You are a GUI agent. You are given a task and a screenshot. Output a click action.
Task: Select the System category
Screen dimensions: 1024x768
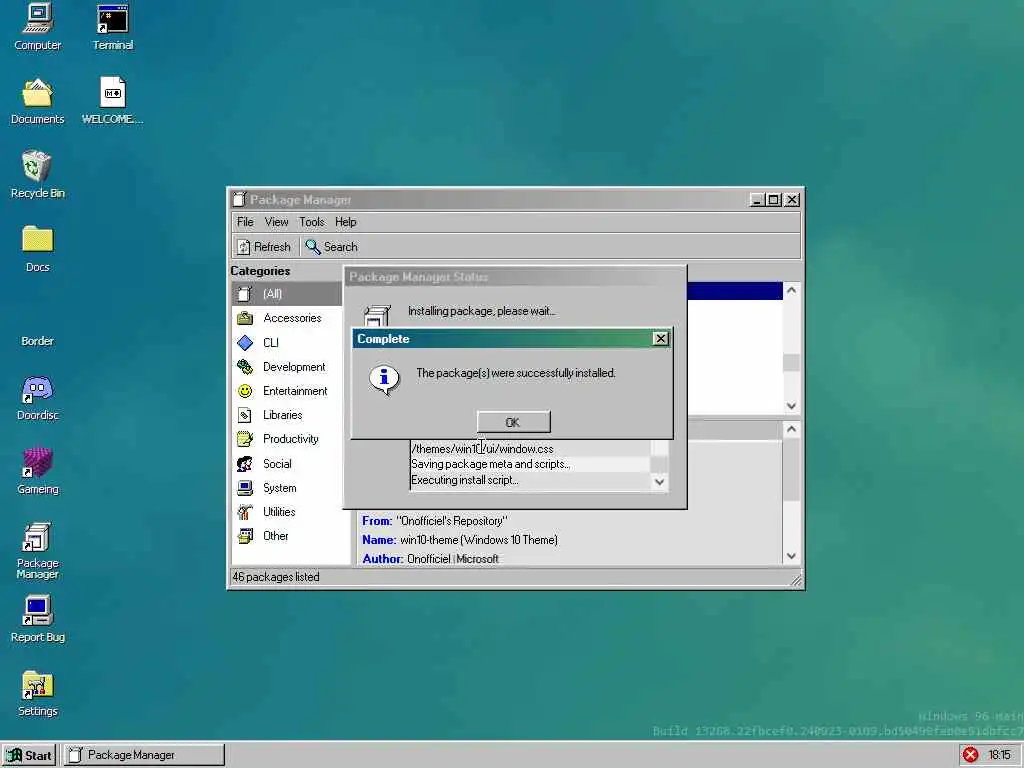tap(287, 488)
